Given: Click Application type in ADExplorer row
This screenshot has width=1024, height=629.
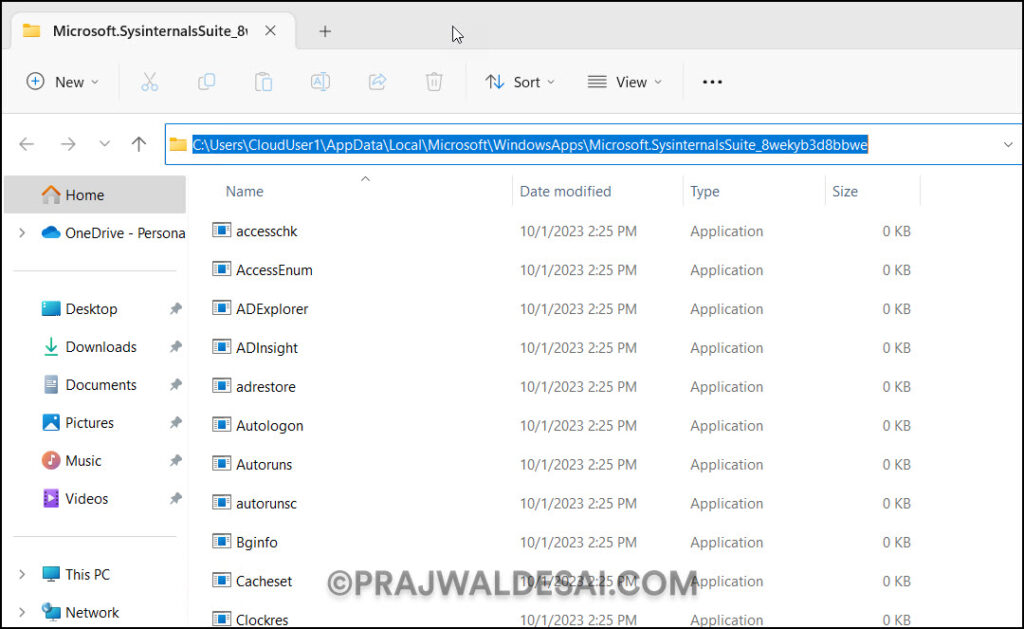Looking at the screenshot, I should (x=726, y=309).
